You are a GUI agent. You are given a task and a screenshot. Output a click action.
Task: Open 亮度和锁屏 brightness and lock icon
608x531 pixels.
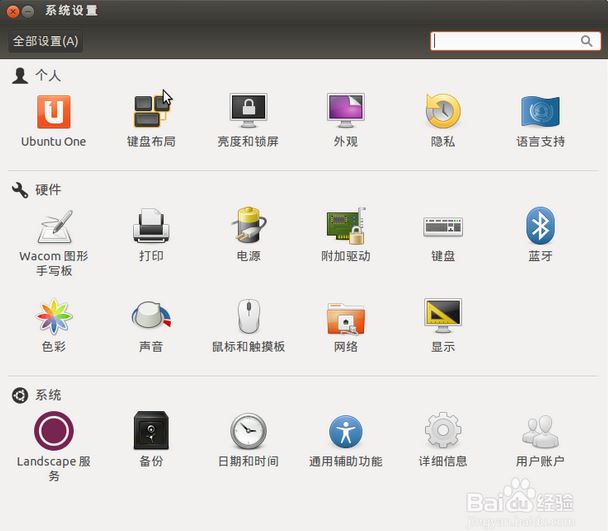pos(249,111)
